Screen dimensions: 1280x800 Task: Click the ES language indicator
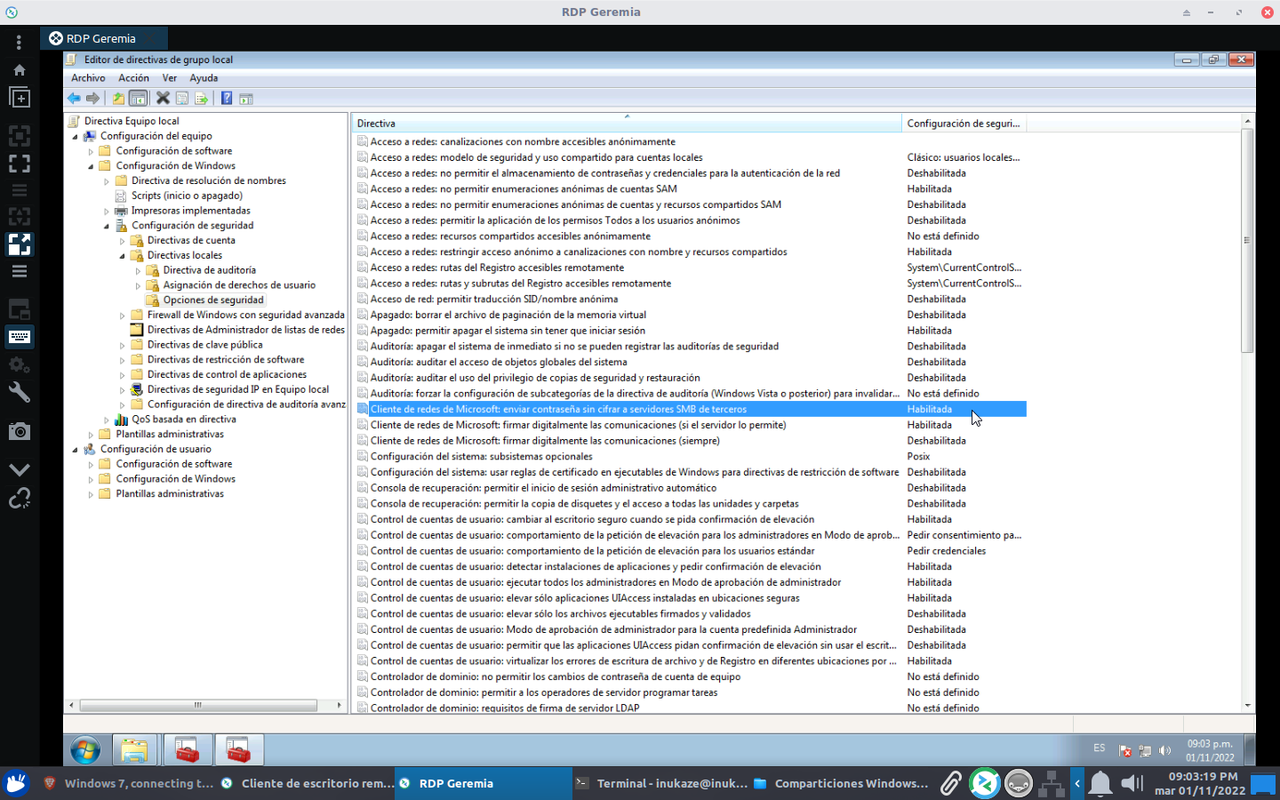[x=1099, y=748]
